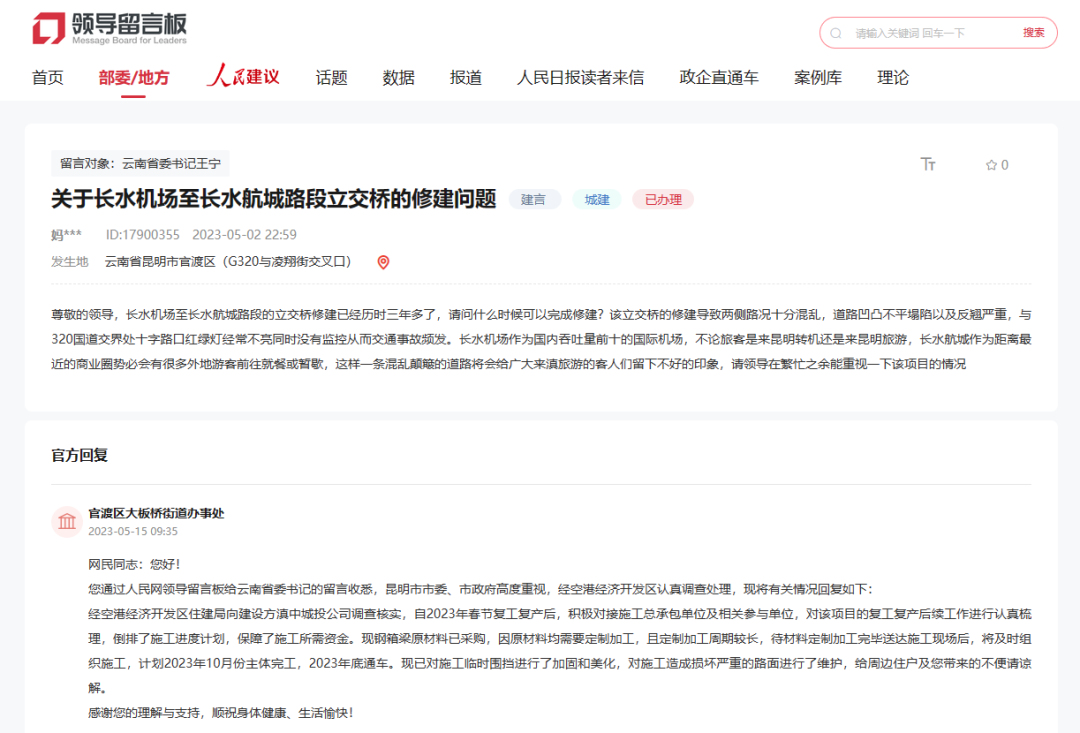Click the post ID:17900355 text
Image resolution: width=1080 pixels, height=733 pixels.
pyautogui.click(x=143, y=235)
